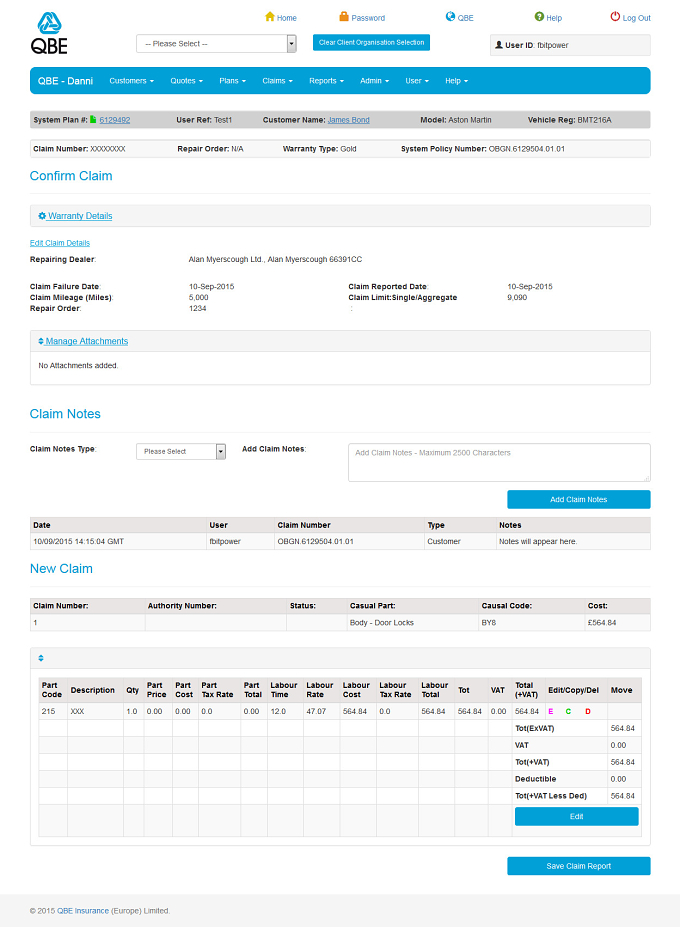Open the client organisation Please Select dropdown

[x=216, y=44]
